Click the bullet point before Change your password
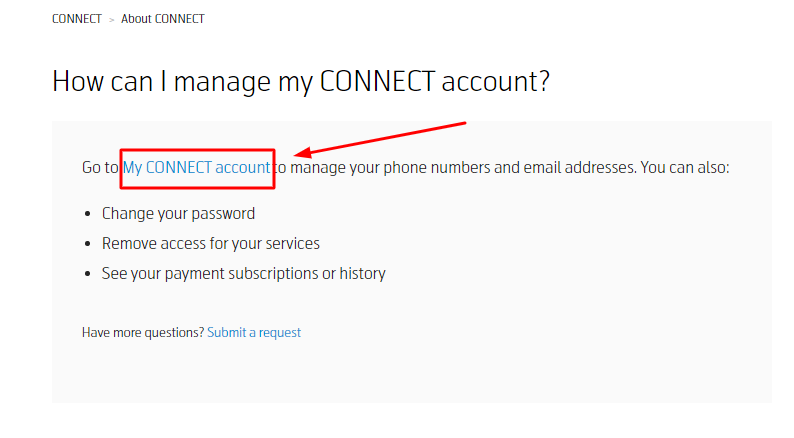The width and height of the screenshot is (794, 438). (88, 214)
